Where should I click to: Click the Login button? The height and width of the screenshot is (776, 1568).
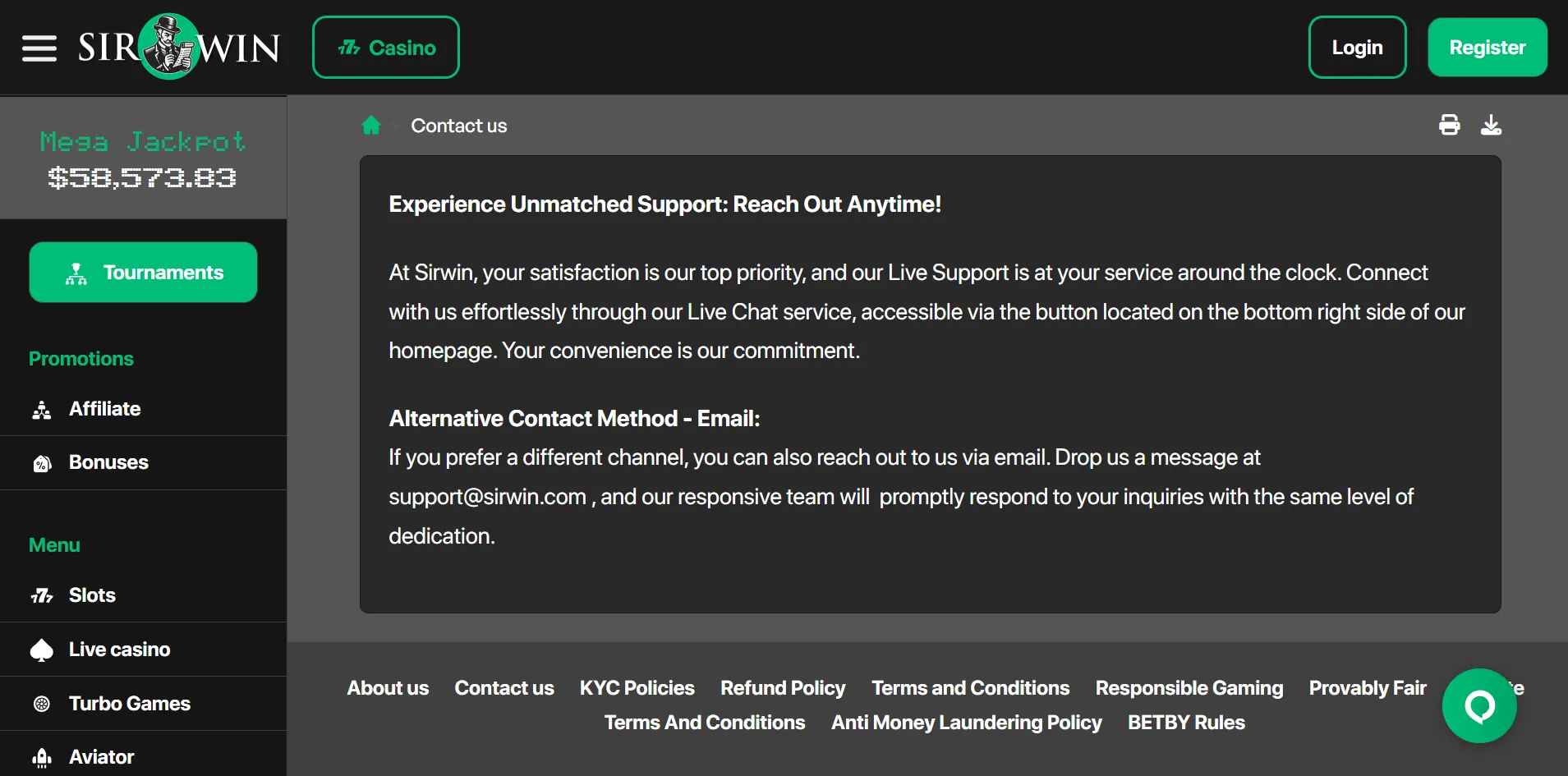tap(1357, 48)
